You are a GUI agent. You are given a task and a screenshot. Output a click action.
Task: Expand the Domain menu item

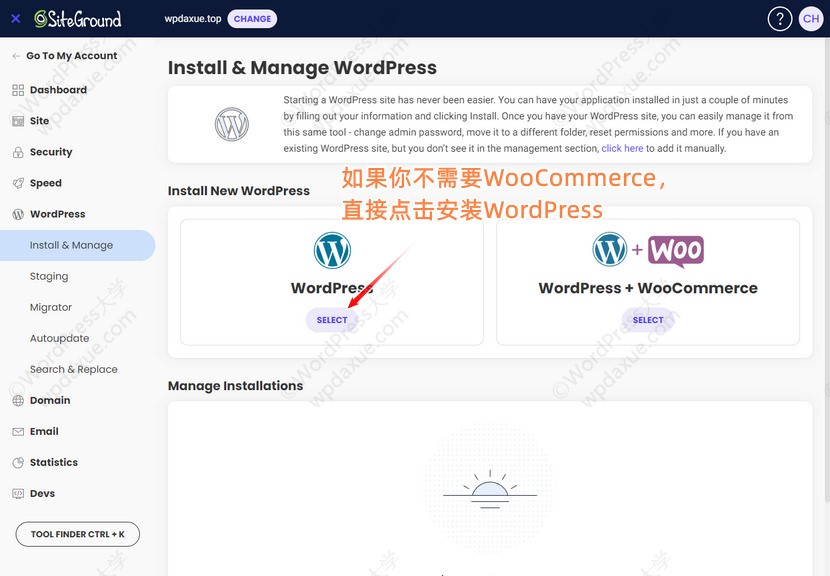(x=50, y=400)
